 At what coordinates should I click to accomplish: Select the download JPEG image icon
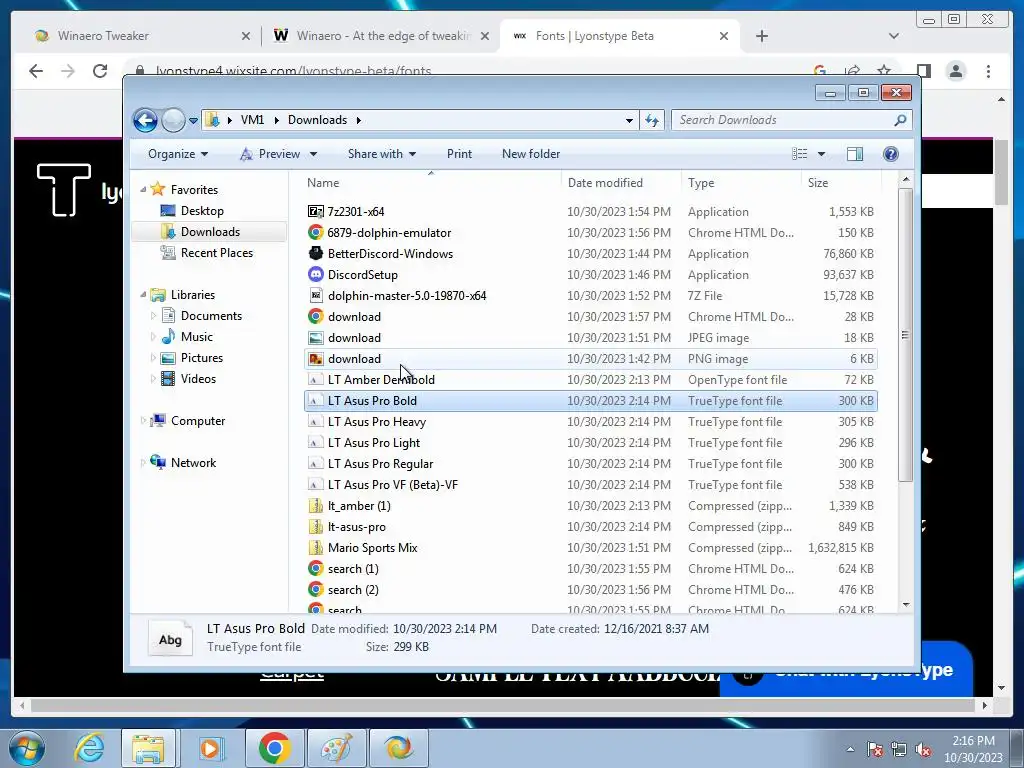pos(315,338)
